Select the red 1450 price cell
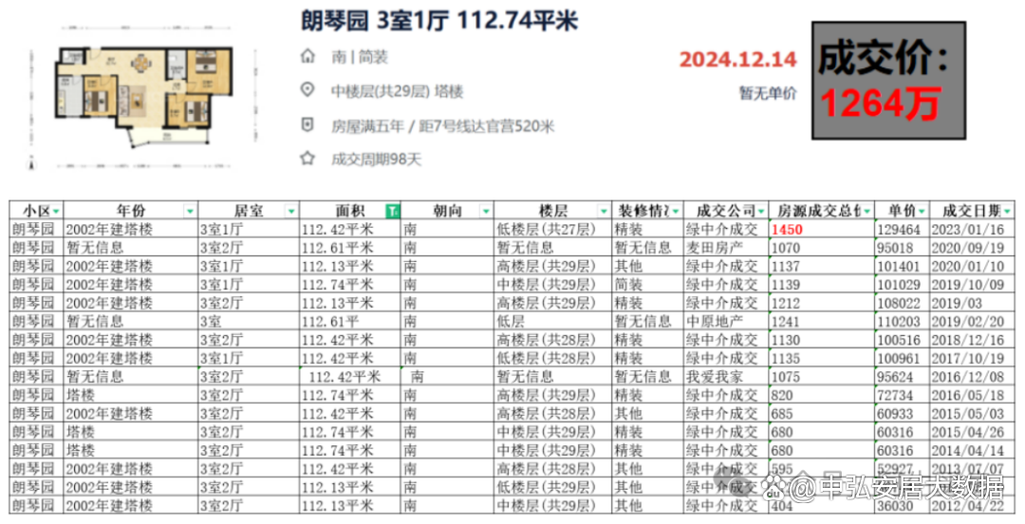Image resolution: width=1025 pixels, height=524 pixels. [787, 229]
